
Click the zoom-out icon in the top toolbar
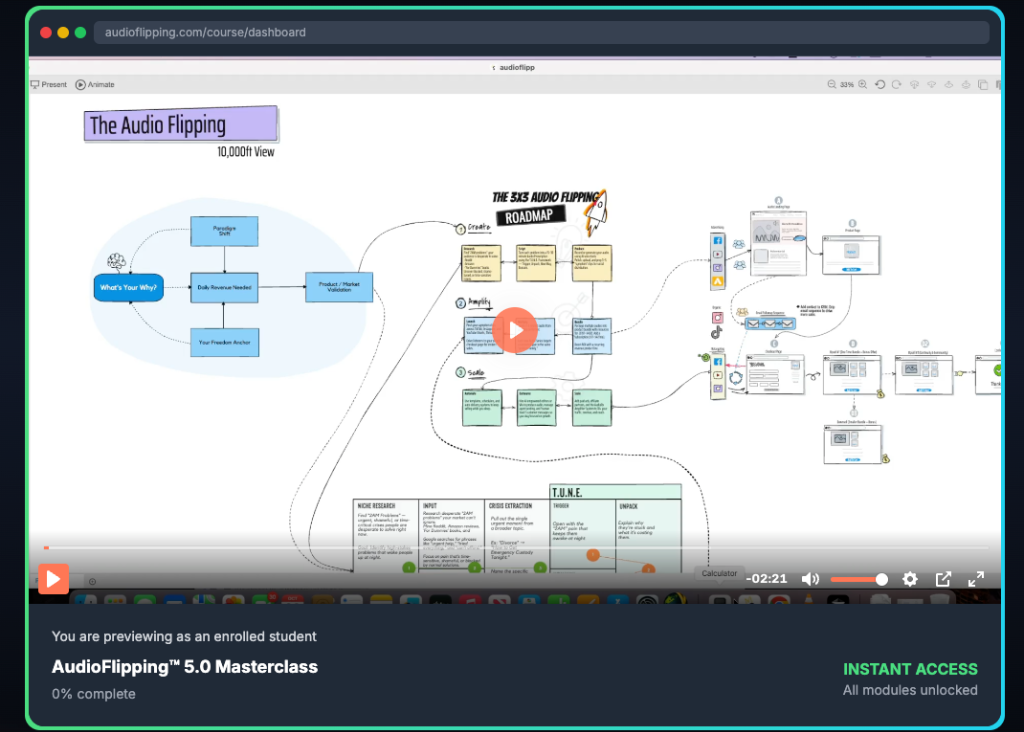[x=832, y=84]
